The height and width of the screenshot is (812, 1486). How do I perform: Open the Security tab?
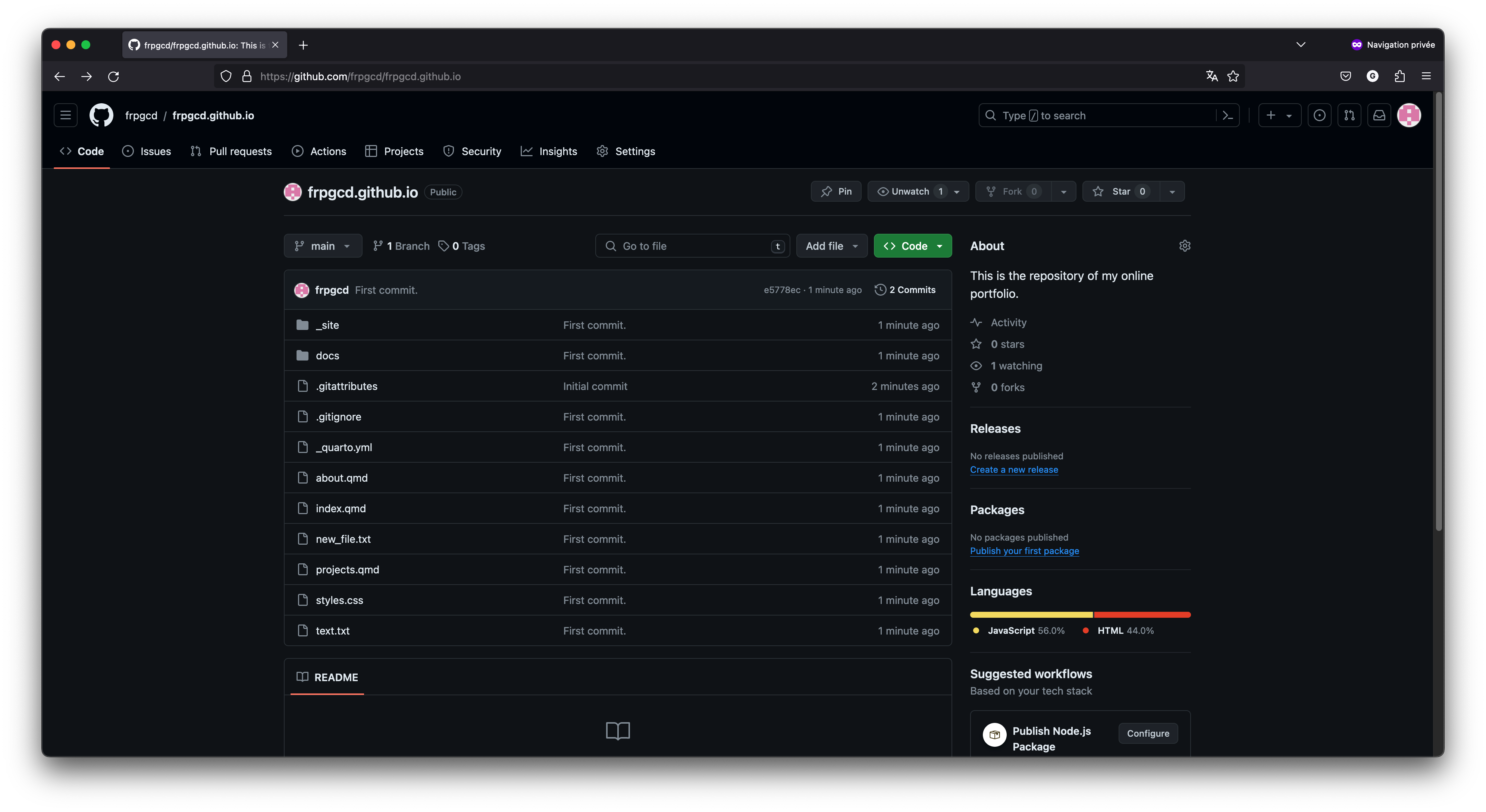(x=472, y=151)
